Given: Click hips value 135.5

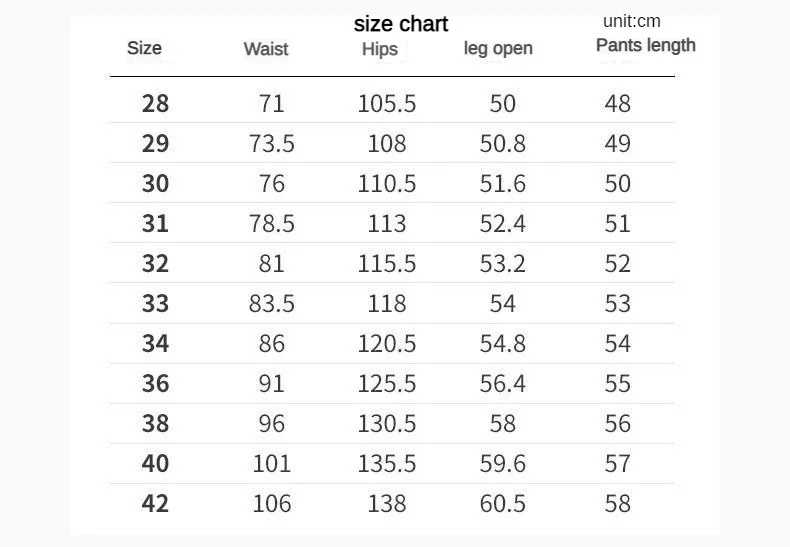Looking at the screenshot, I should pos(387,463).
